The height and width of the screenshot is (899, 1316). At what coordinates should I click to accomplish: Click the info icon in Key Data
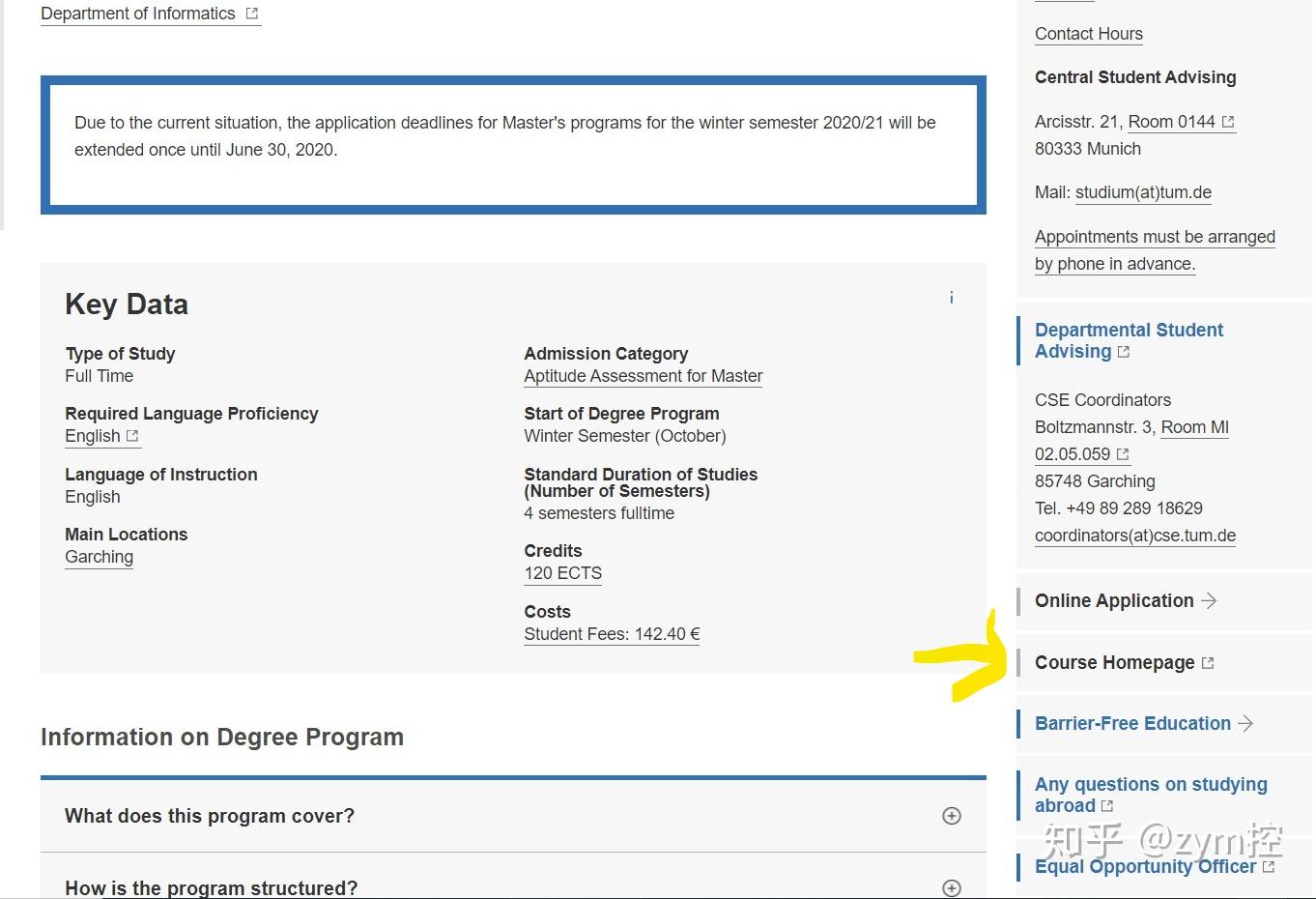(x=952, y=298)
